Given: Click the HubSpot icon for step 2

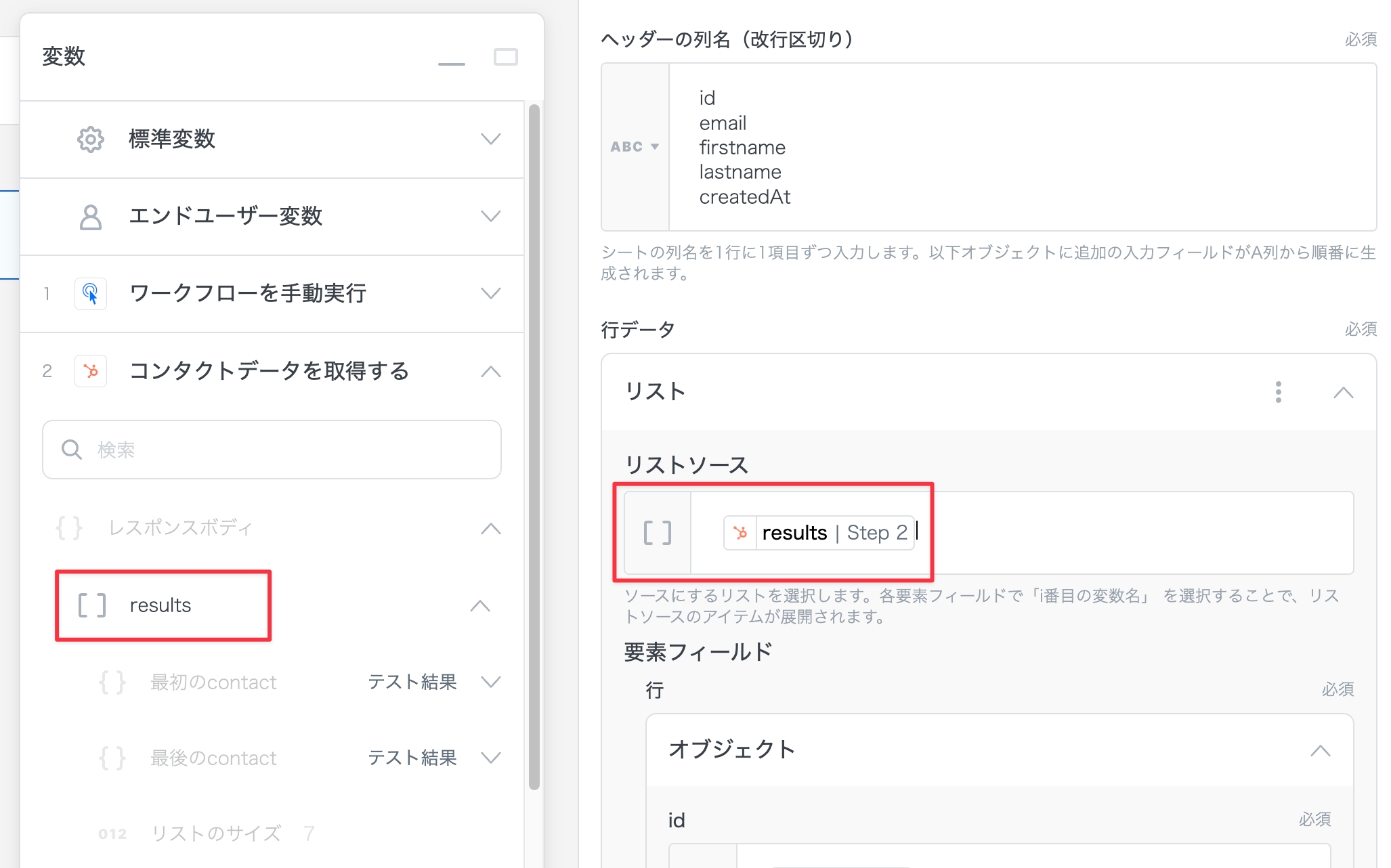Looking at the screenshot, I should (90, 371).
